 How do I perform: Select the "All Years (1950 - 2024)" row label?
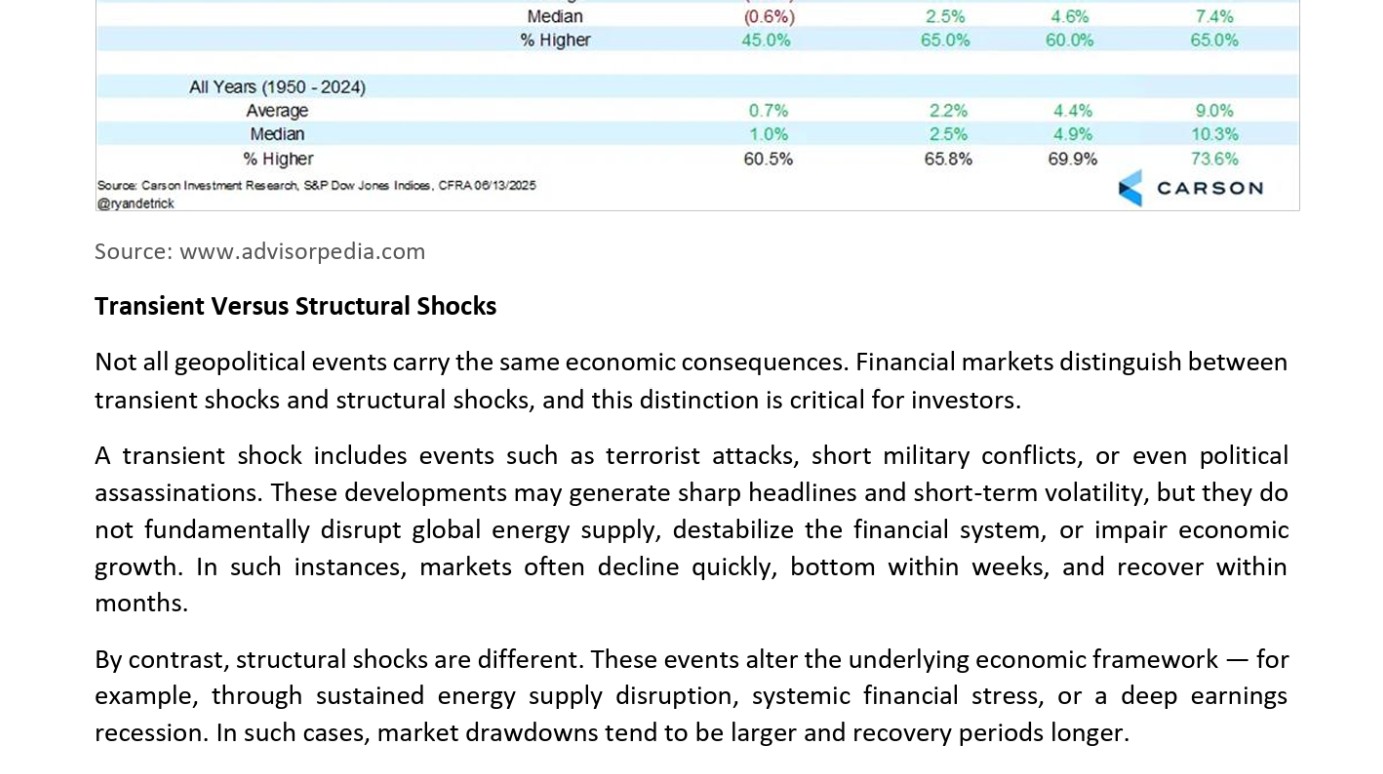click(277, 87)
